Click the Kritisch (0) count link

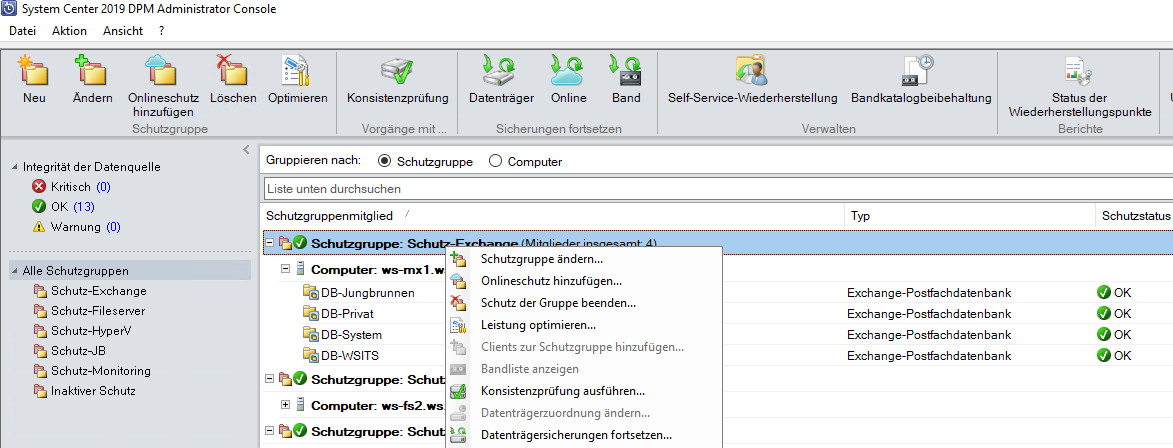[x=103, y=186]
